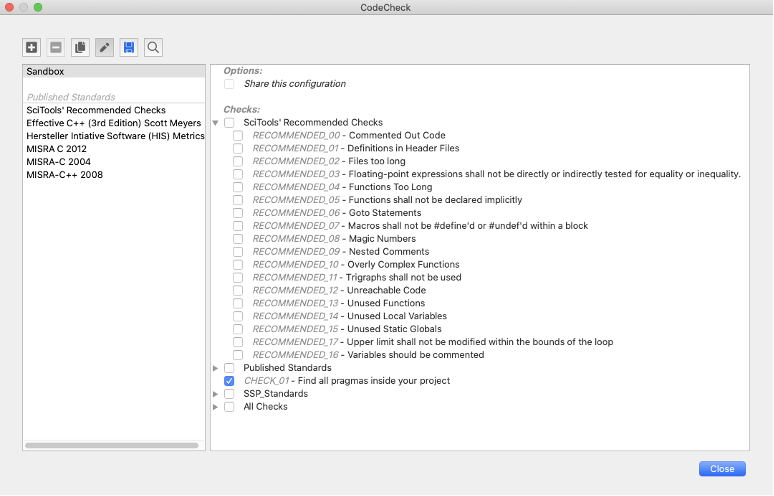Select the Sandbox configuration

[x=114, y=71]
